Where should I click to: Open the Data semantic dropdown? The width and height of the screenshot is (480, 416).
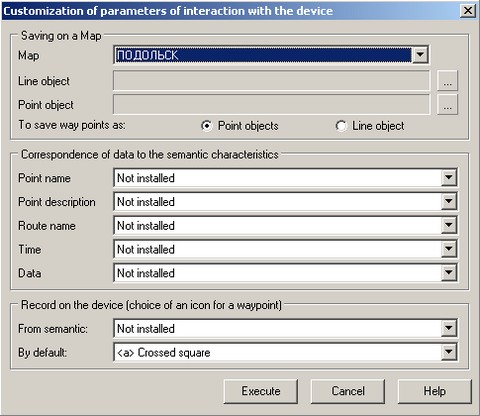pyautogui.click(x=449, y=273)
